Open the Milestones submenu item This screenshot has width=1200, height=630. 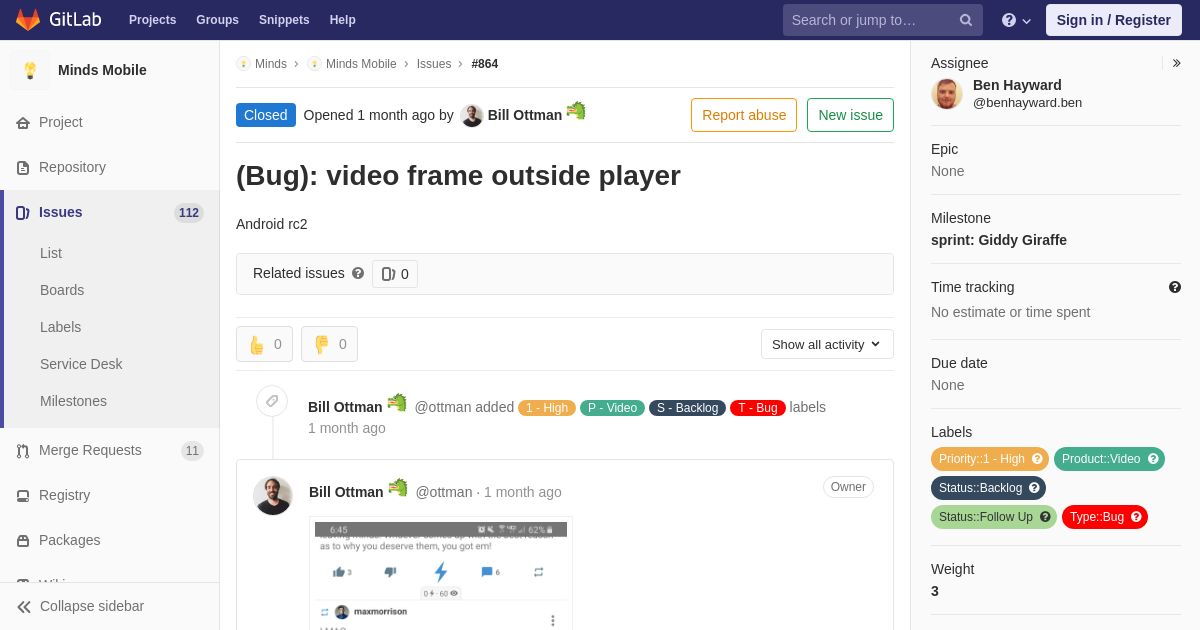pos(73,401)
